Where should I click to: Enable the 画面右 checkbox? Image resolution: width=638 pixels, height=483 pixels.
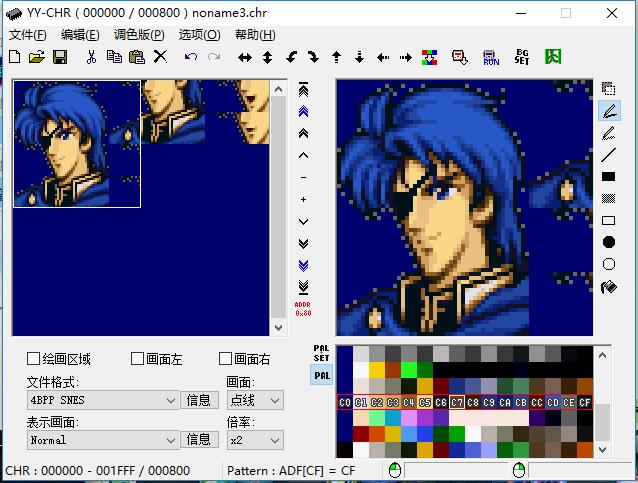tap(225, 359)
